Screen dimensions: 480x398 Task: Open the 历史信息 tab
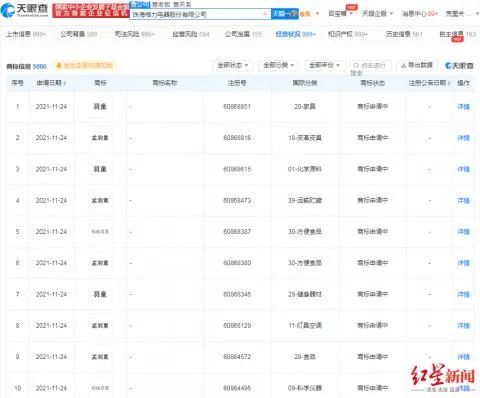pyautogui.click(x=404, y=34)
